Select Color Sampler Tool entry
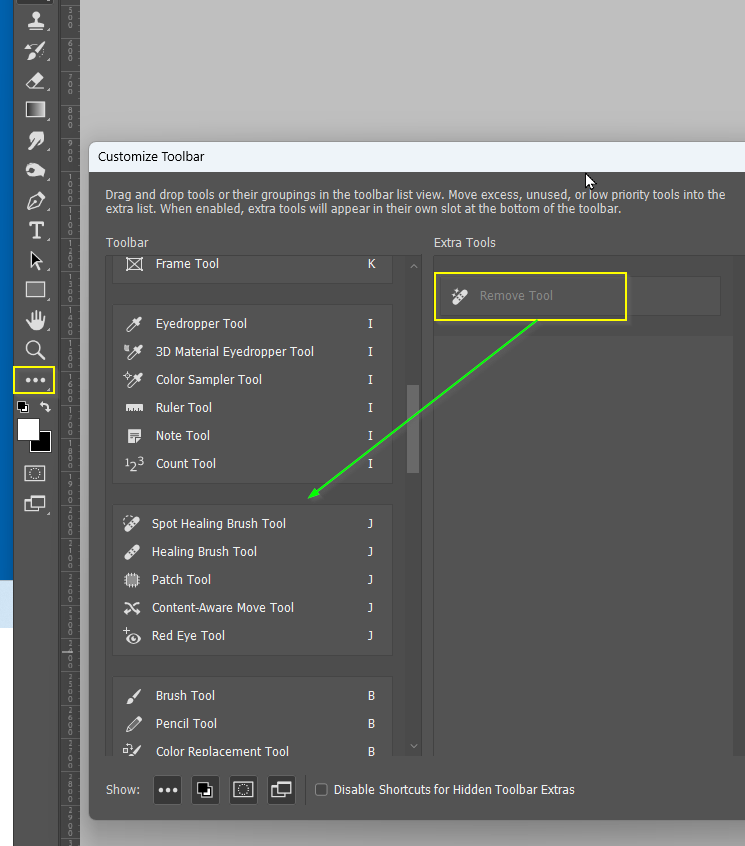745x846 pixels. point(252,380)
